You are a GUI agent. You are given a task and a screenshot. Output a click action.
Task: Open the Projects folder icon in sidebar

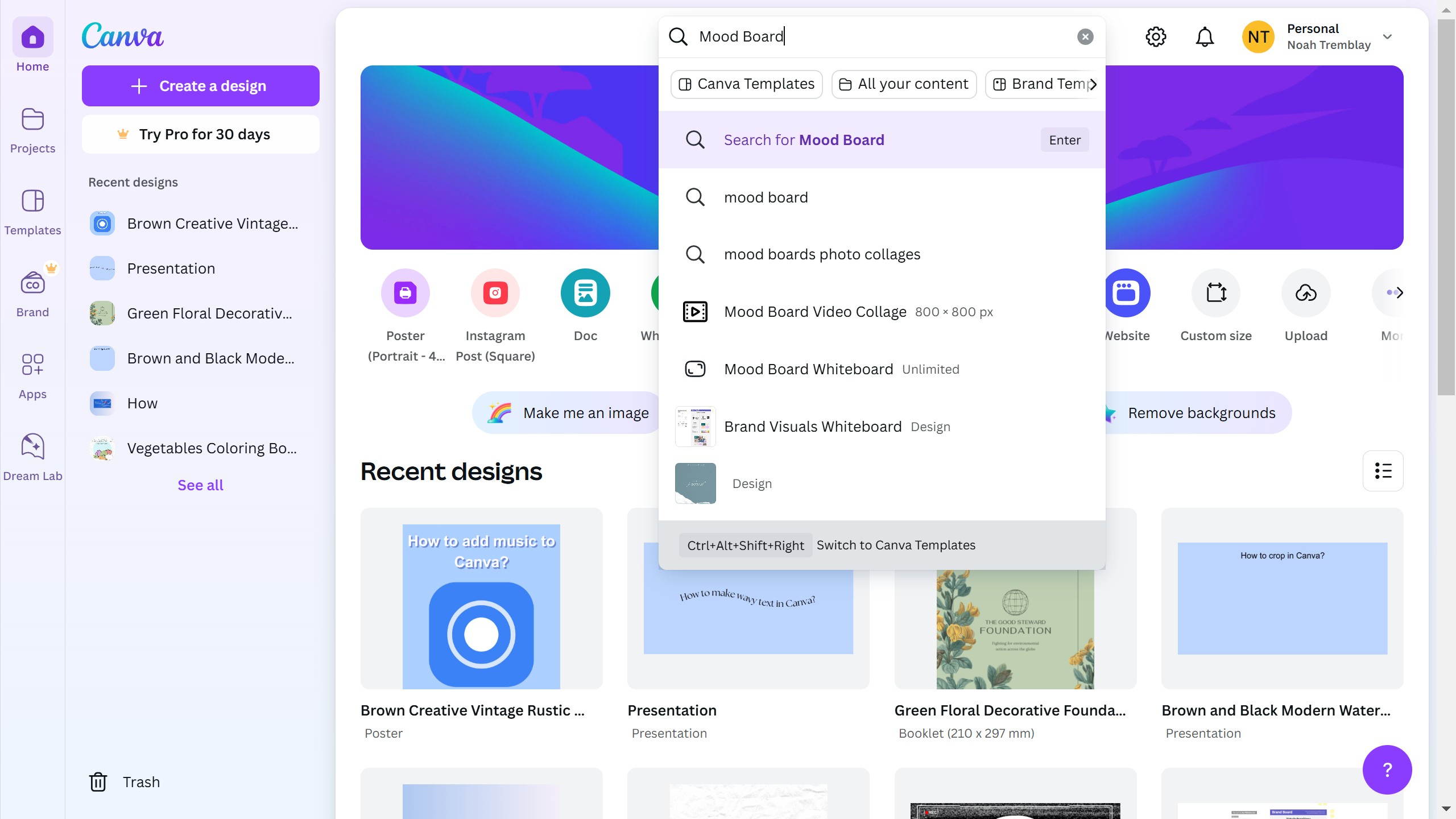(32, 120)
